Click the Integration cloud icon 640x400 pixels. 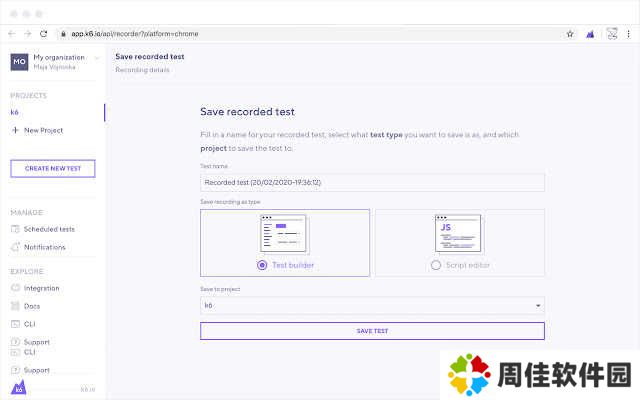point(15,288)
